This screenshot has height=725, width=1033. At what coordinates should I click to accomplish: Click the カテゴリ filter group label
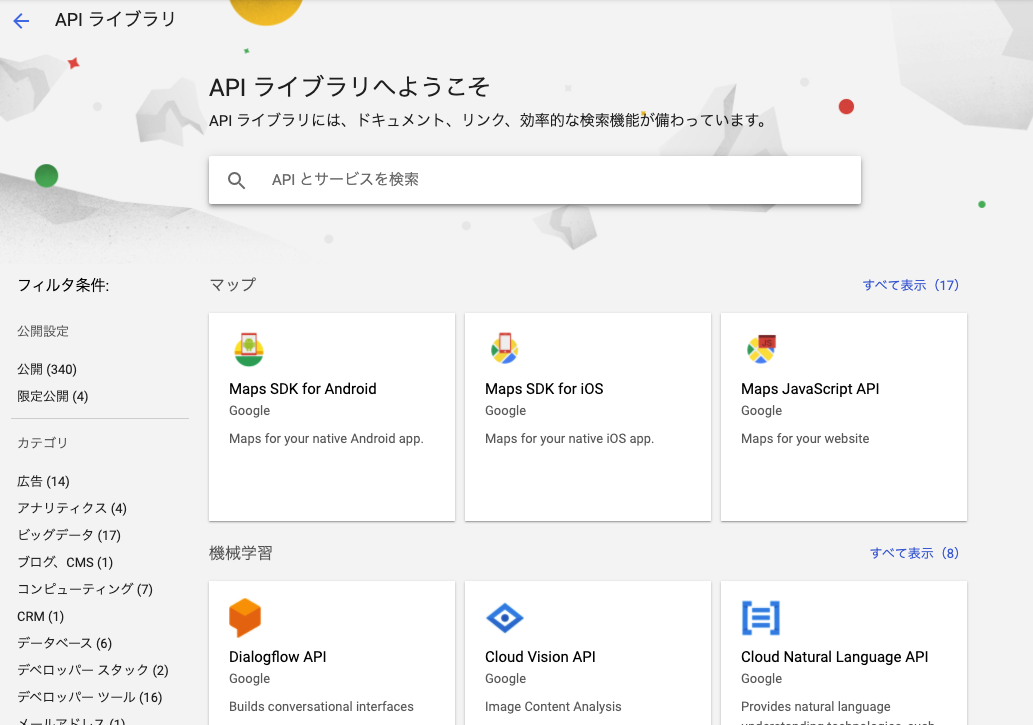click(x=42, y=443)
